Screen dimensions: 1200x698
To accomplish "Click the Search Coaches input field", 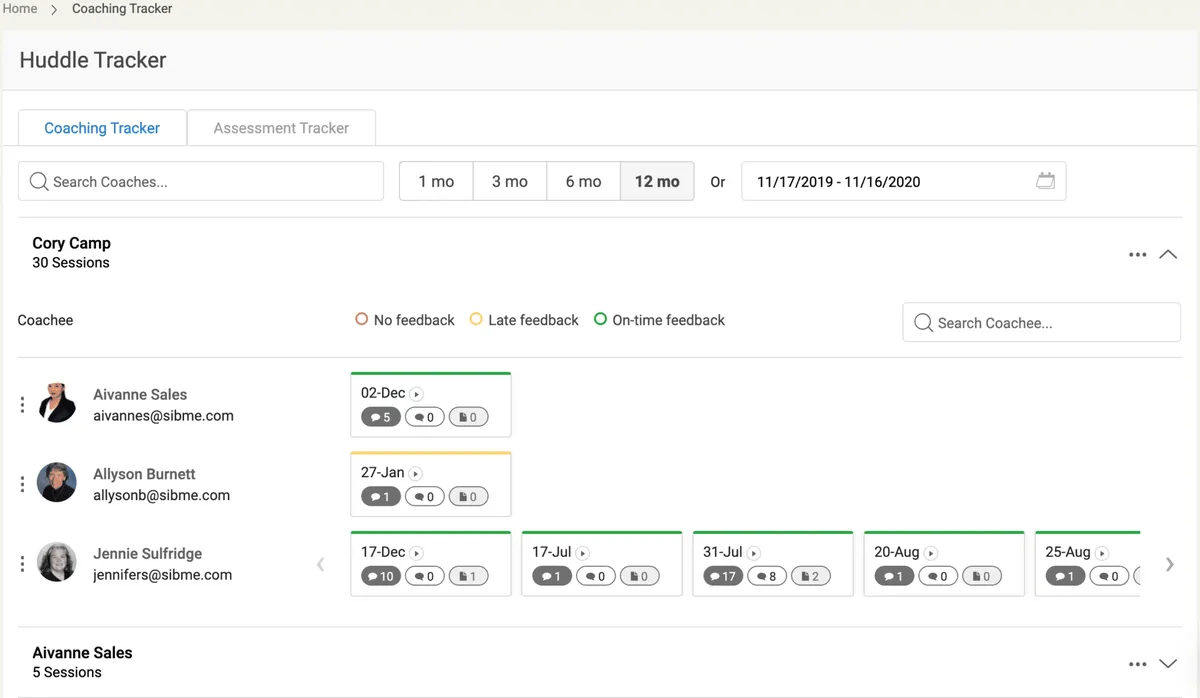I will pyautogui.click(x=201, y=182).
